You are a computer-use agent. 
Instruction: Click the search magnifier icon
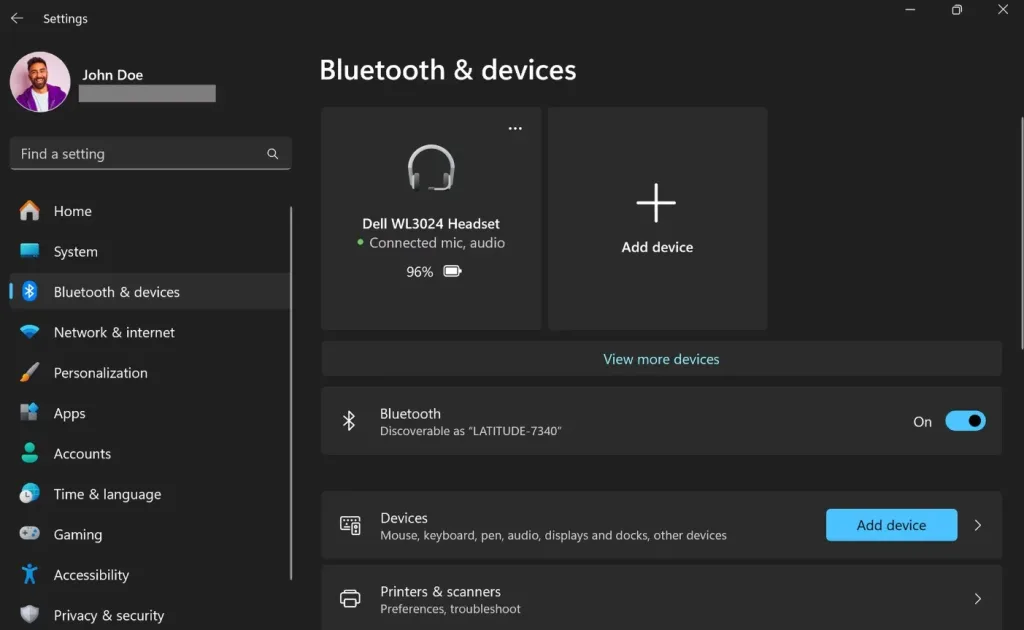272,154
